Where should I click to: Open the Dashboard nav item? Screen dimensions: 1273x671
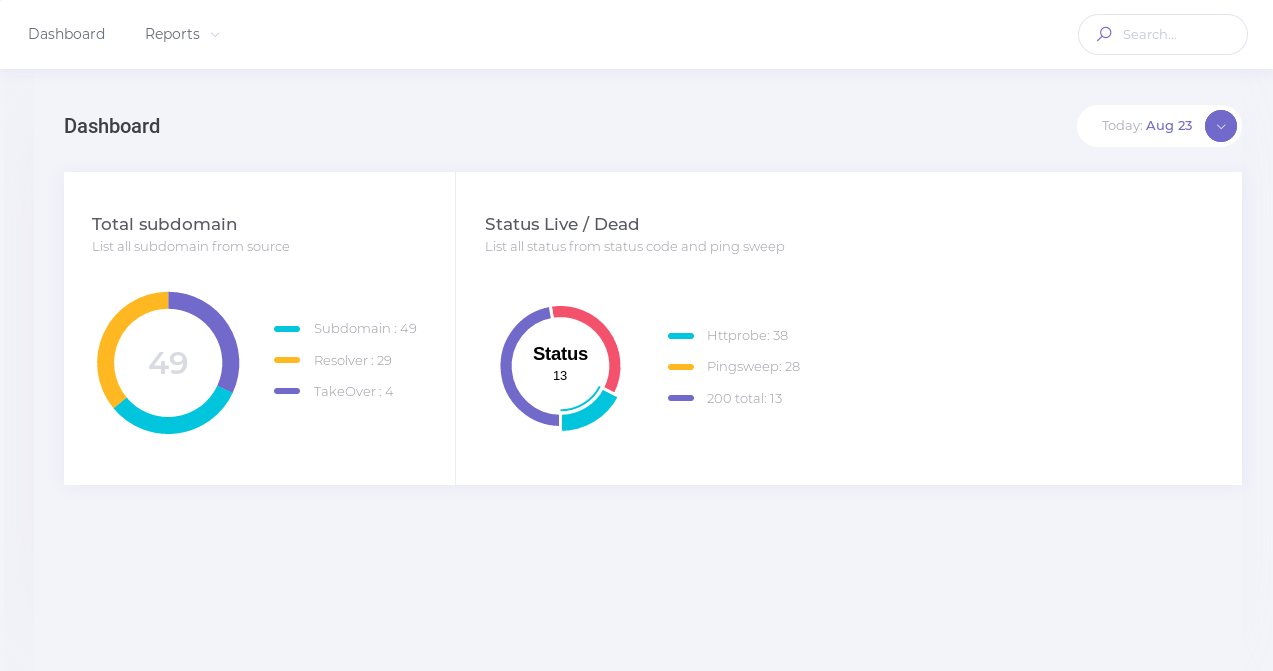66,34
